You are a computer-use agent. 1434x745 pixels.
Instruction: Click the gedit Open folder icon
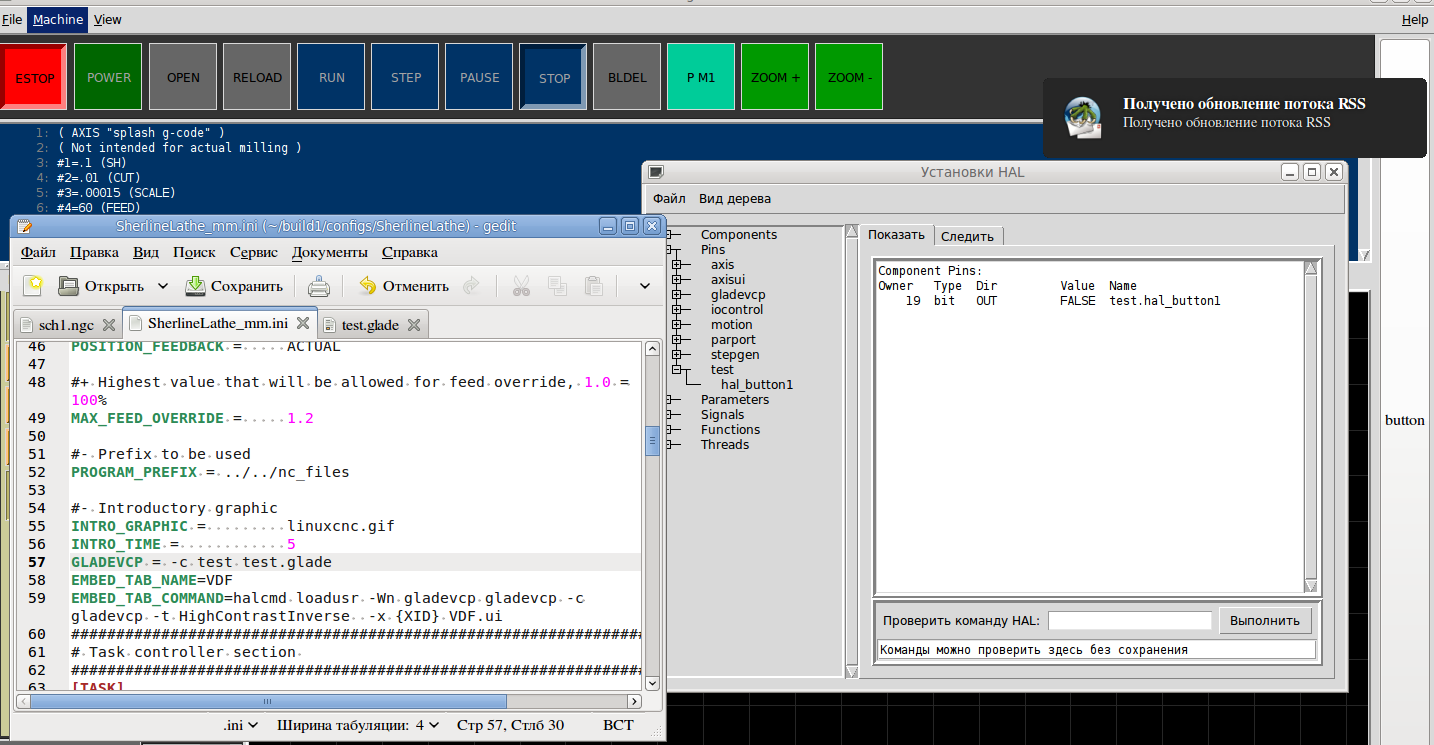[x=69, y=286]
